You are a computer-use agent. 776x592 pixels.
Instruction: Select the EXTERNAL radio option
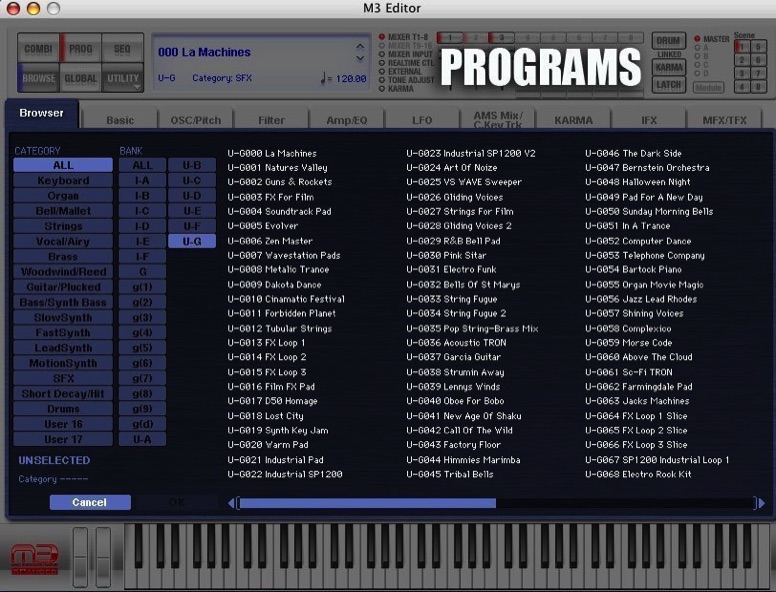[x=382, y=72]
